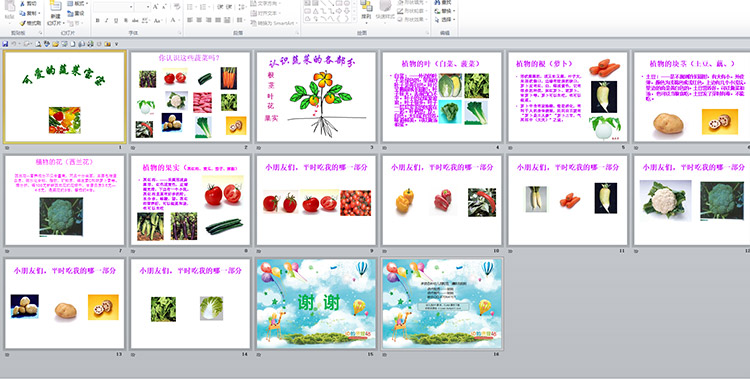Image resolution: width=750 pixels, height=379 pixels.
Task: Click the Center text alignment icon
Action: coord(199,20)
